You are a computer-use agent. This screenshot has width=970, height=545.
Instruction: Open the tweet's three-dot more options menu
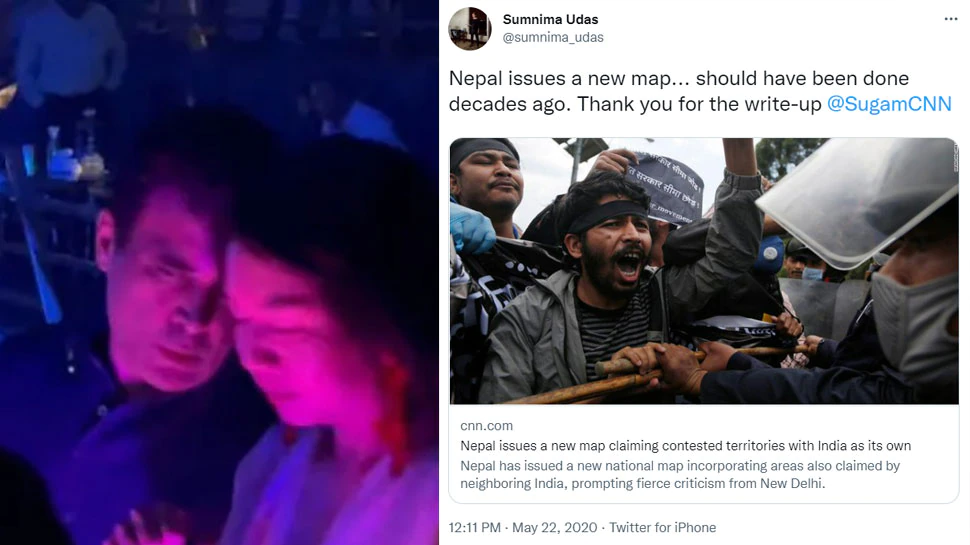pos(951,19)
